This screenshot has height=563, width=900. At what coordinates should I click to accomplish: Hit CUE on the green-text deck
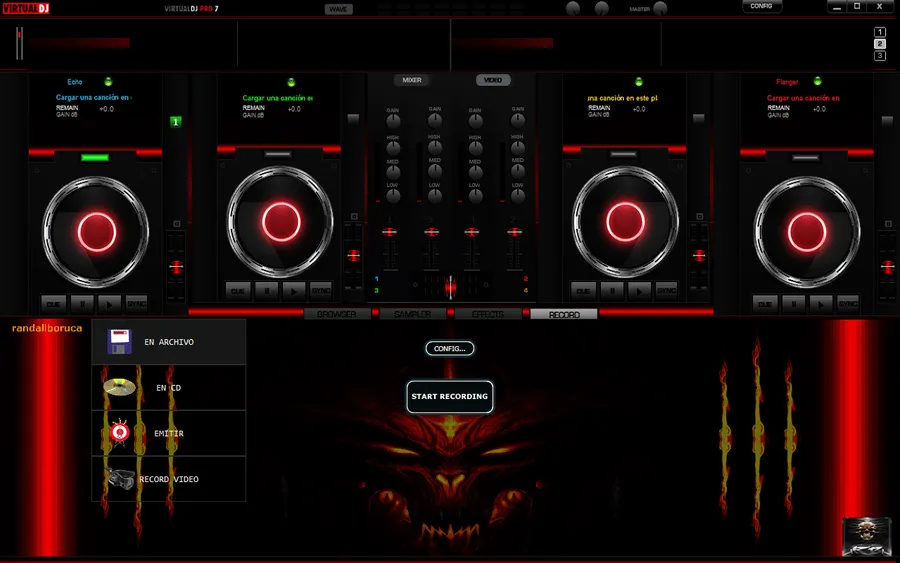[x=238, y=291]
